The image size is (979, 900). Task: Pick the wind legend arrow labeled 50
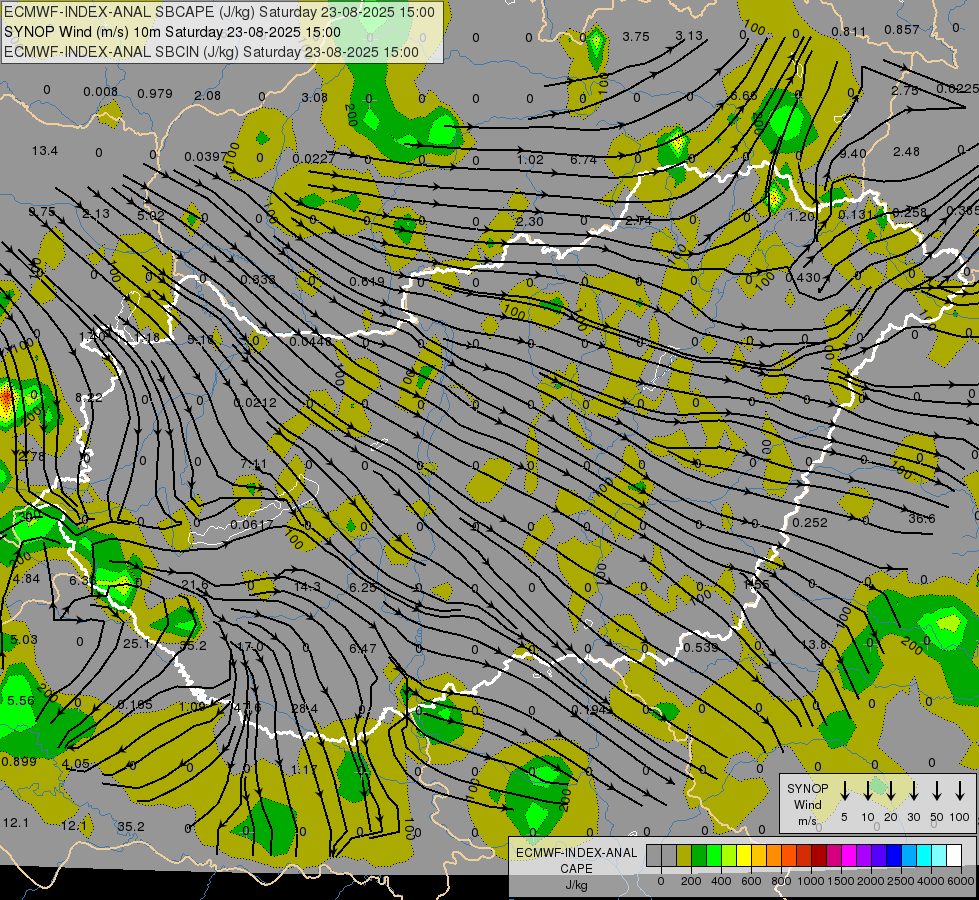(937, 791)
